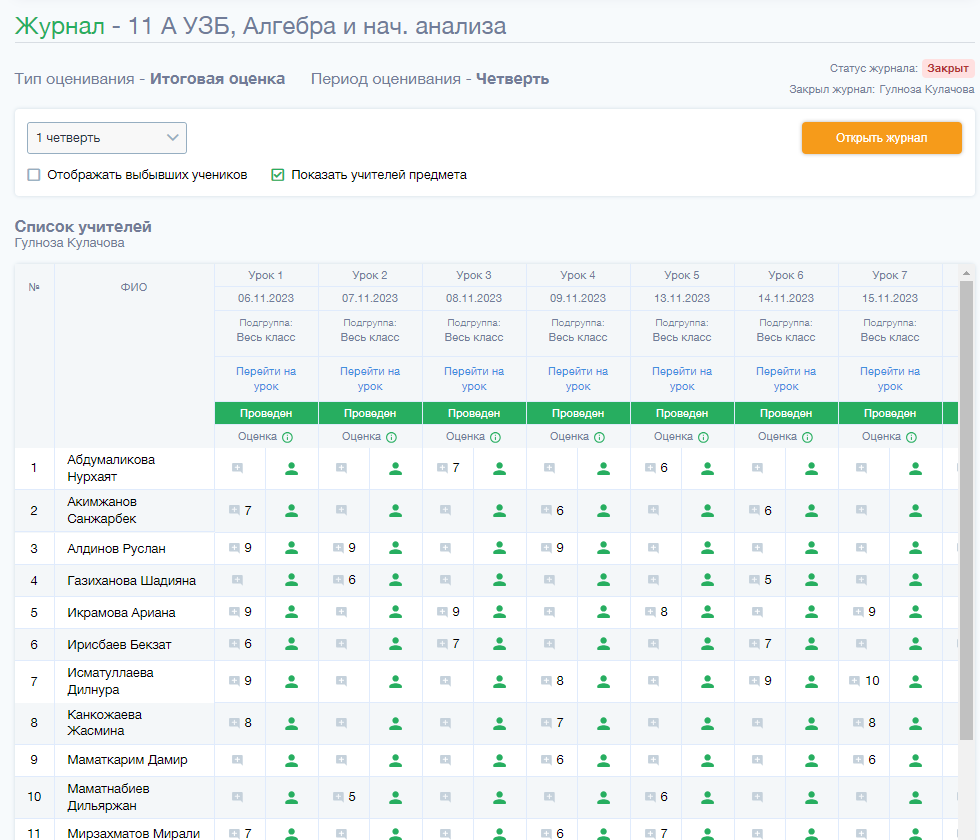
Task: Follow 'Перейти на урок' under Урок 3
Action: (474, 379)
